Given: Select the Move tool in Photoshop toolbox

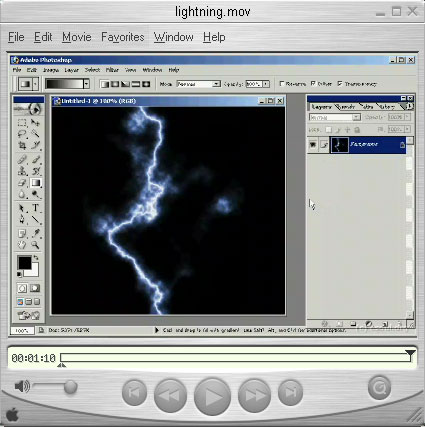Looking at the screenshot, I should [x=35, y=122].
